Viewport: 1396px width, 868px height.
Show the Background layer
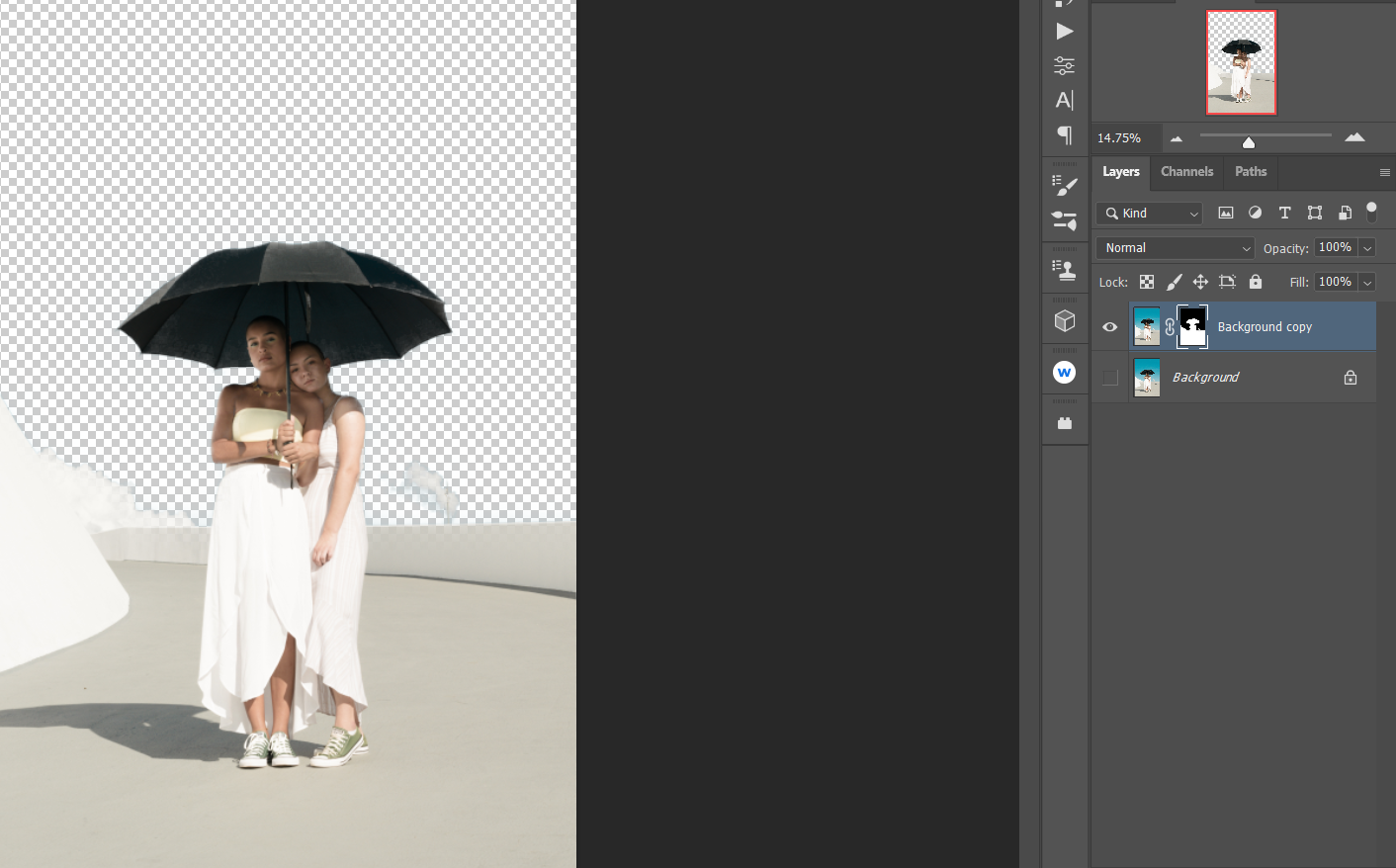click(x=1109, y=377)
